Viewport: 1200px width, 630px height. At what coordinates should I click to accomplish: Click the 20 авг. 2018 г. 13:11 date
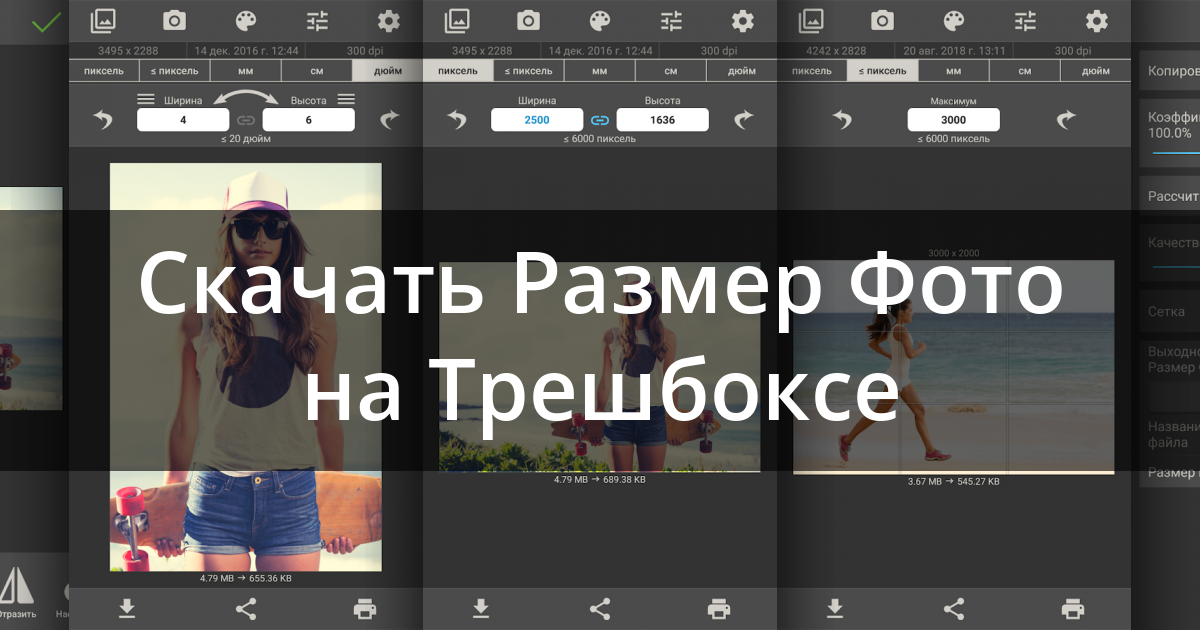pos(954,50)
